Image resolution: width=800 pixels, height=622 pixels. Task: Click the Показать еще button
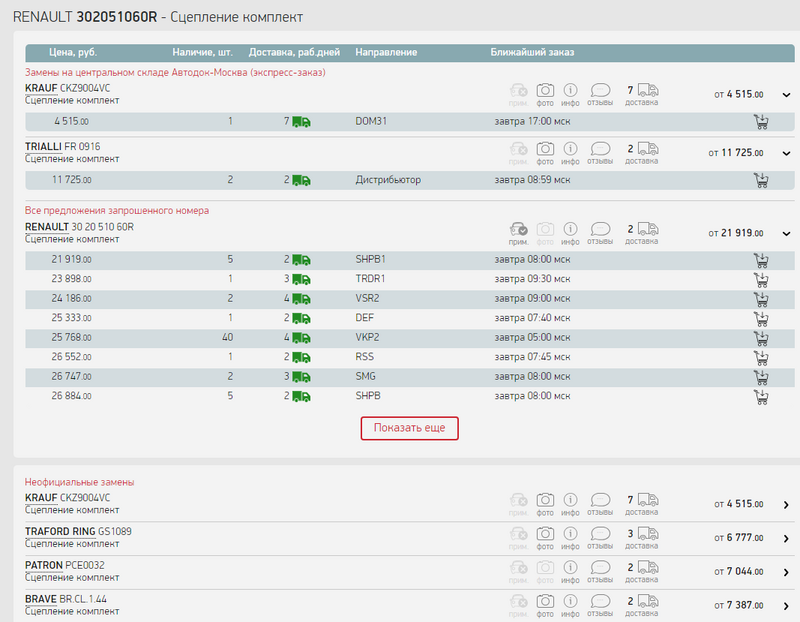click(x=409, y=428)
